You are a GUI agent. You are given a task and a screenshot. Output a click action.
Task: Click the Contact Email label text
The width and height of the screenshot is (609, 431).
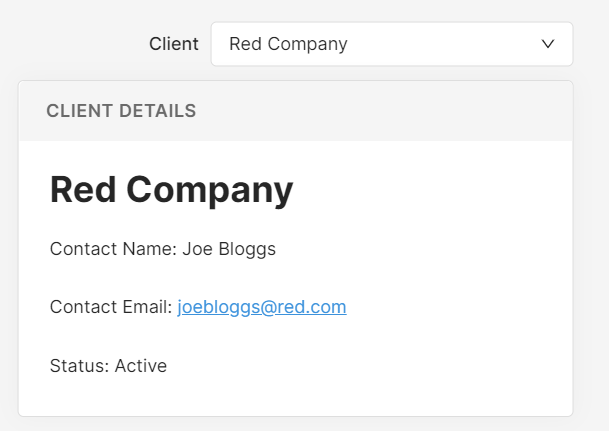(111, 307)
